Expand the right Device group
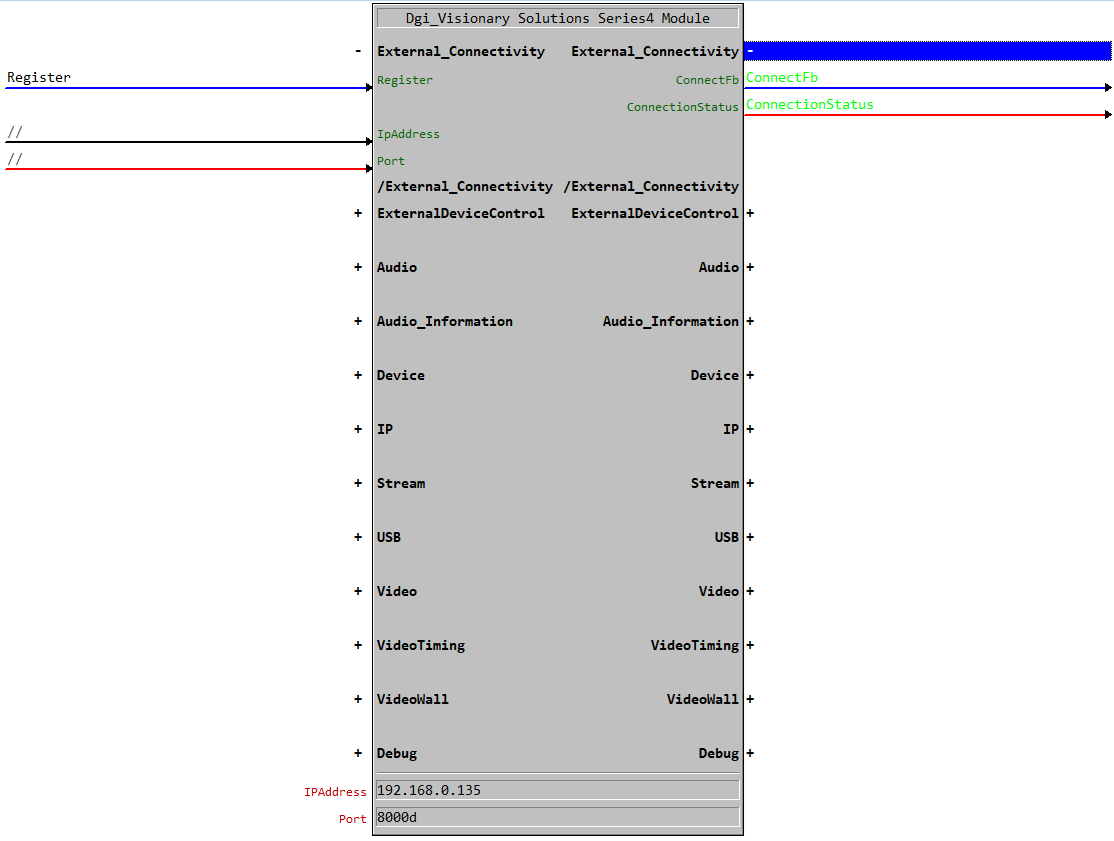Screen dimensions: 1114x841 click(x=750, y=375)
